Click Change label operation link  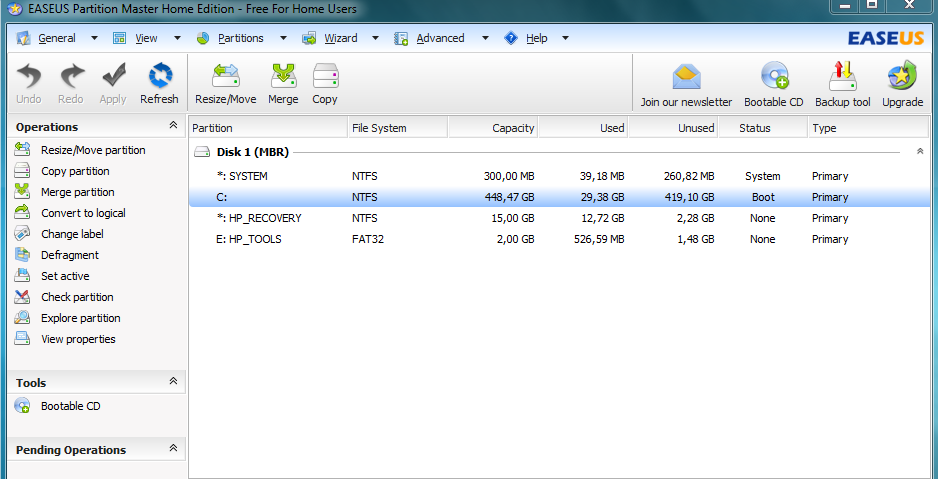coord(72,234)
